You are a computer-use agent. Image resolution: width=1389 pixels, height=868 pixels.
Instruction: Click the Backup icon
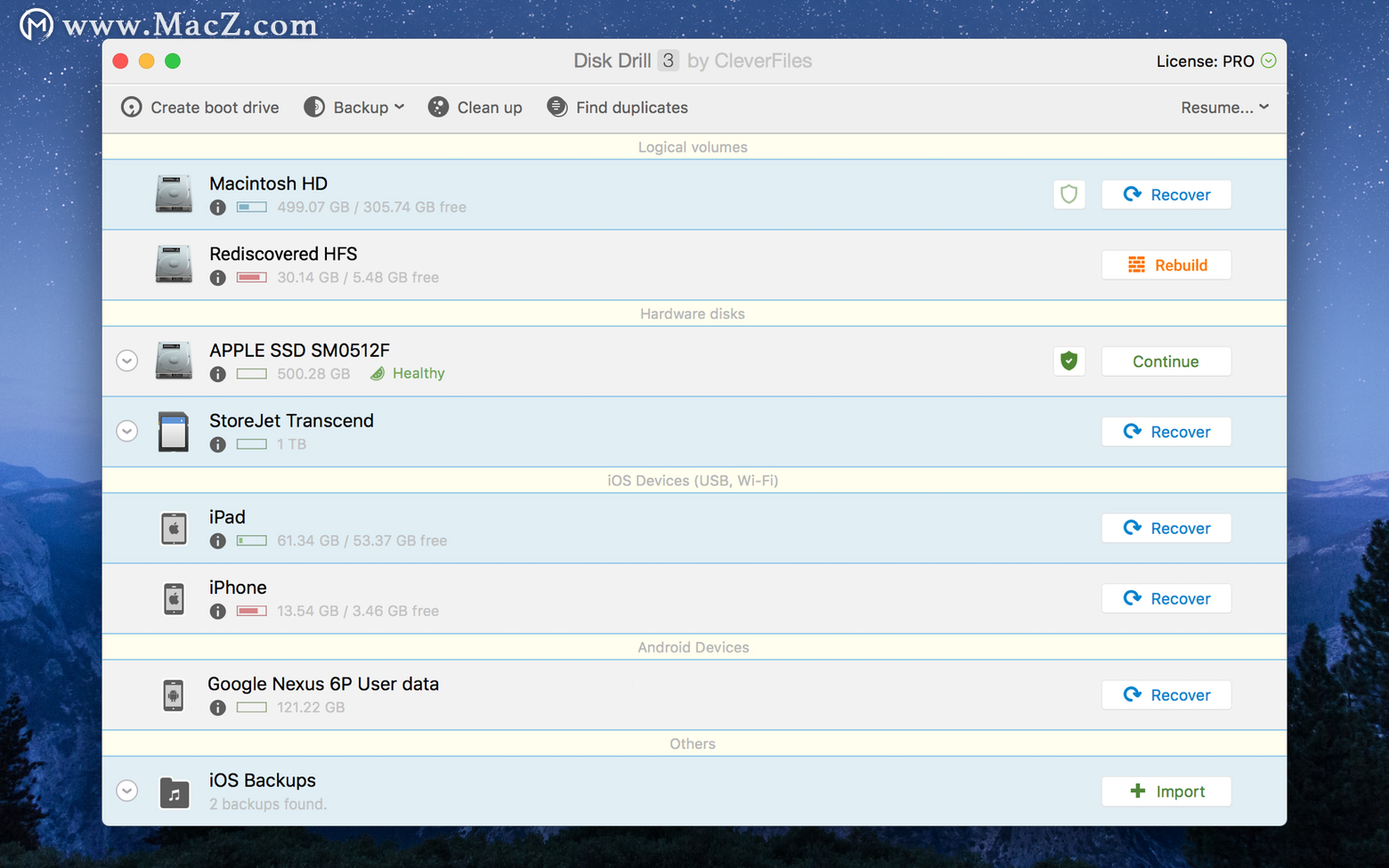tap(314, 107)
